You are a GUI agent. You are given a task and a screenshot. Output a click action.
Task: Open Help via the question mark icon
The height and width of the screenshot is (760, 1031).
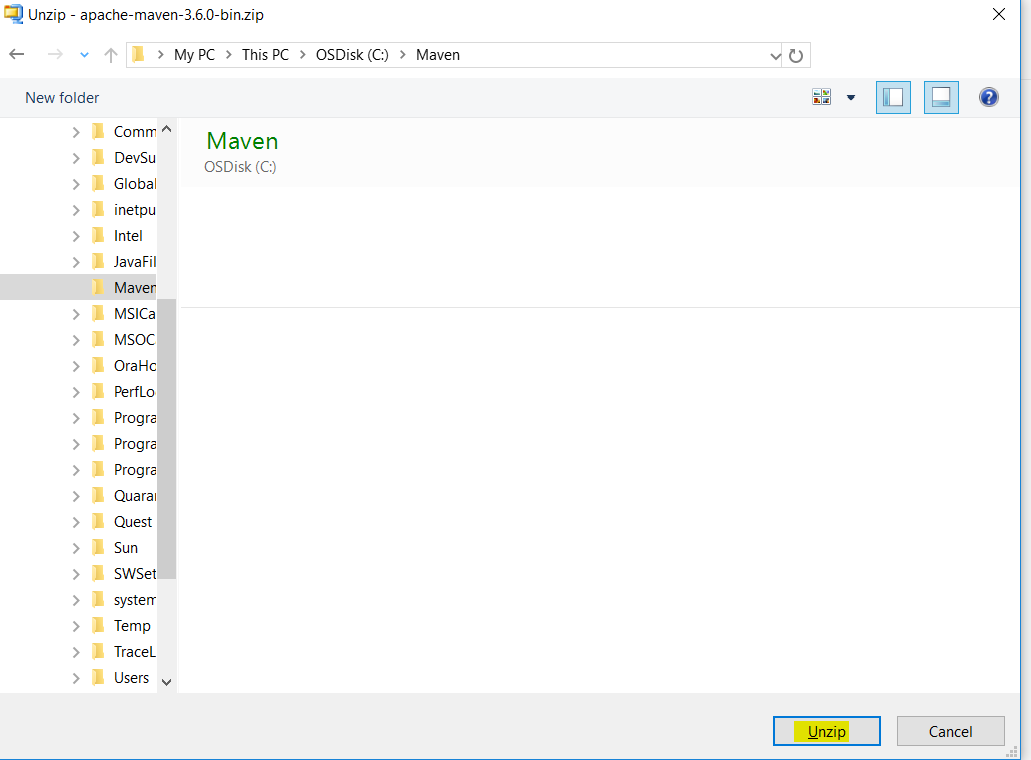(989, 97)
